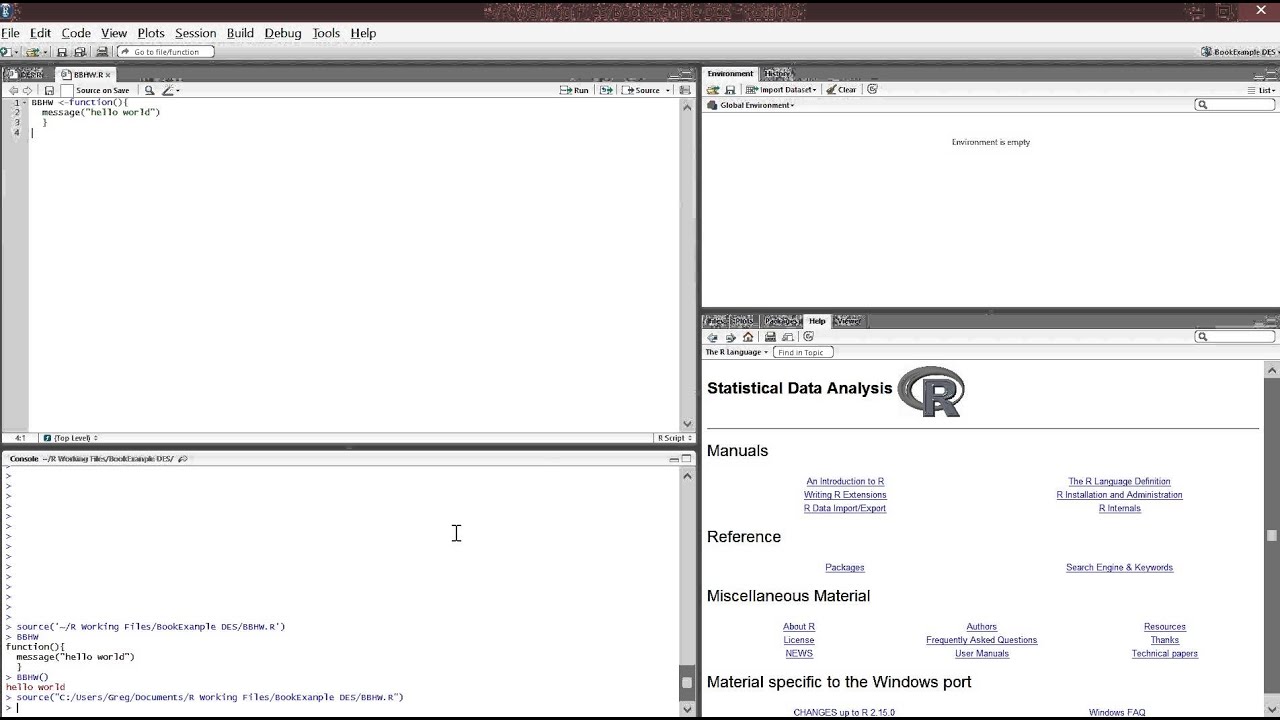Click the Help pane vertical scrollbar thumb
Screen dimensions: 1280x720
(1272, 536)
